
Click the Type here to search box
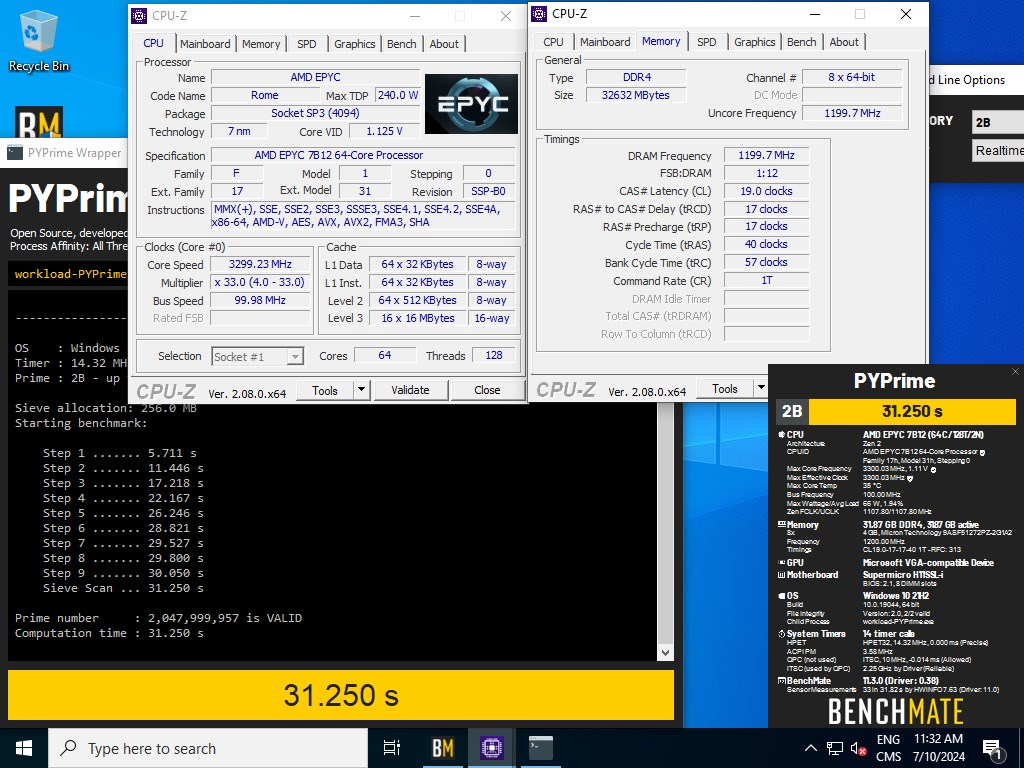pos(208,748)
